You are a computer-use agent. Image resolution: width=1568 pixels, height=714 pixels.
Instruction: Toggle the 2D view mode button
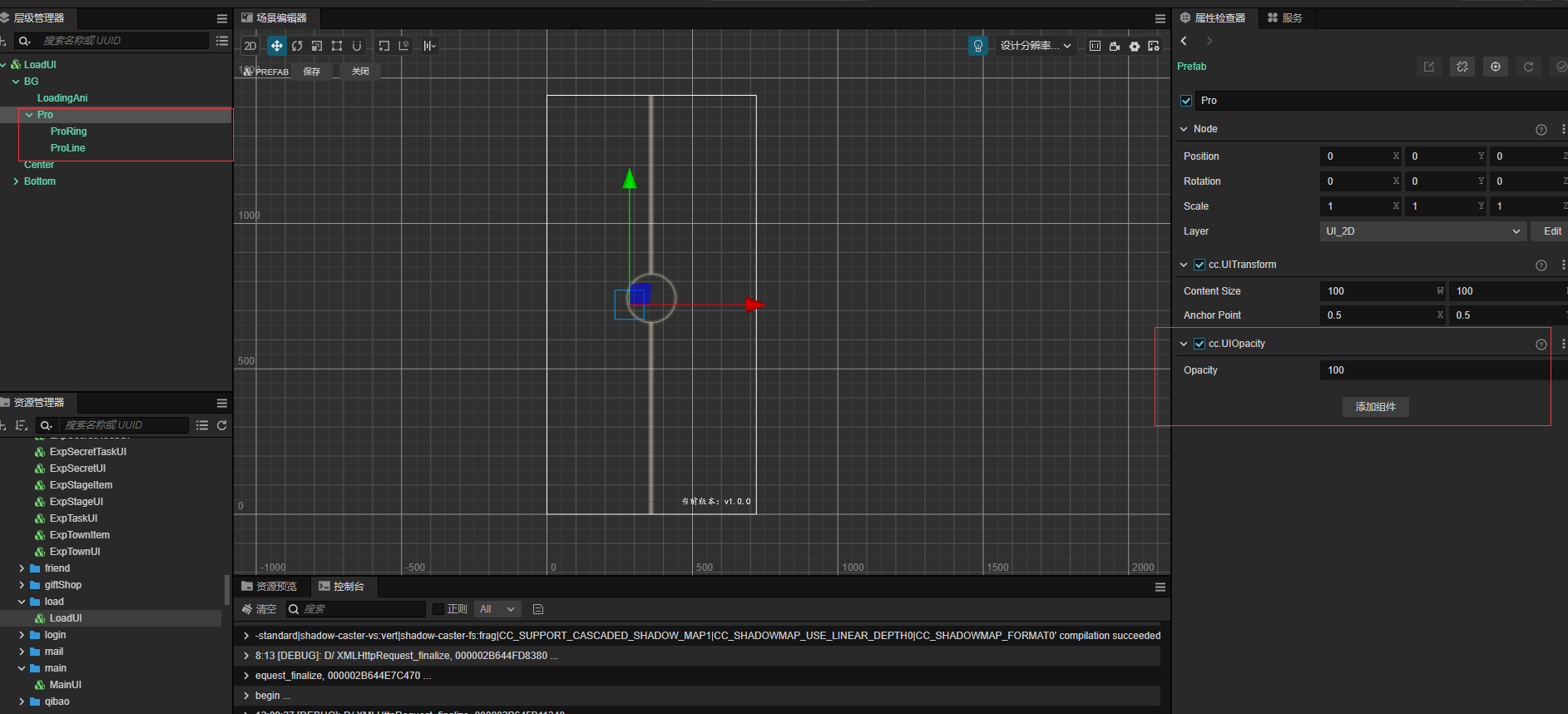[250, 46]
